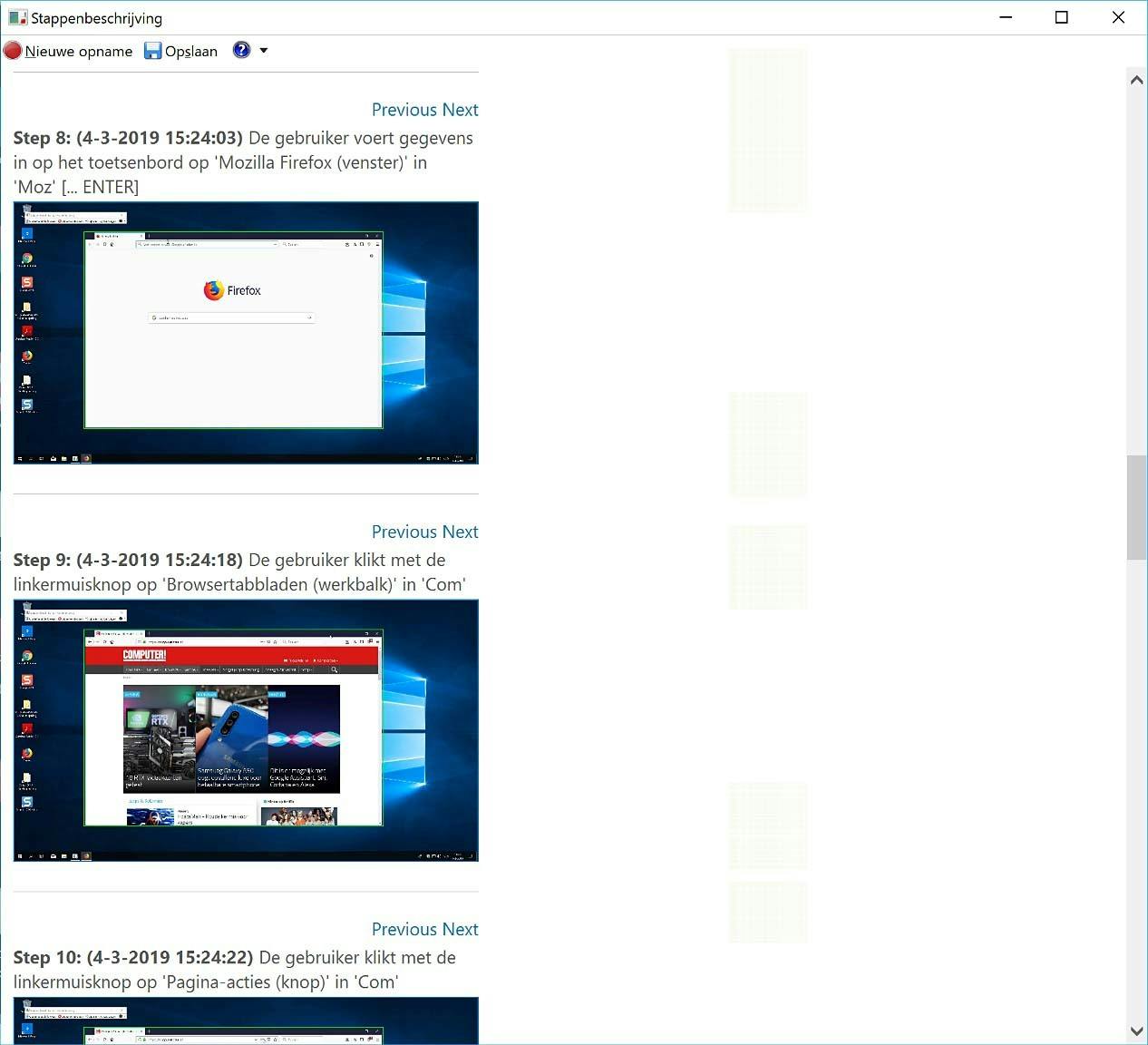This screenshot has height=1045, width=1148.
Task: Follow Next link above Step 9
Action: [461, 532]
